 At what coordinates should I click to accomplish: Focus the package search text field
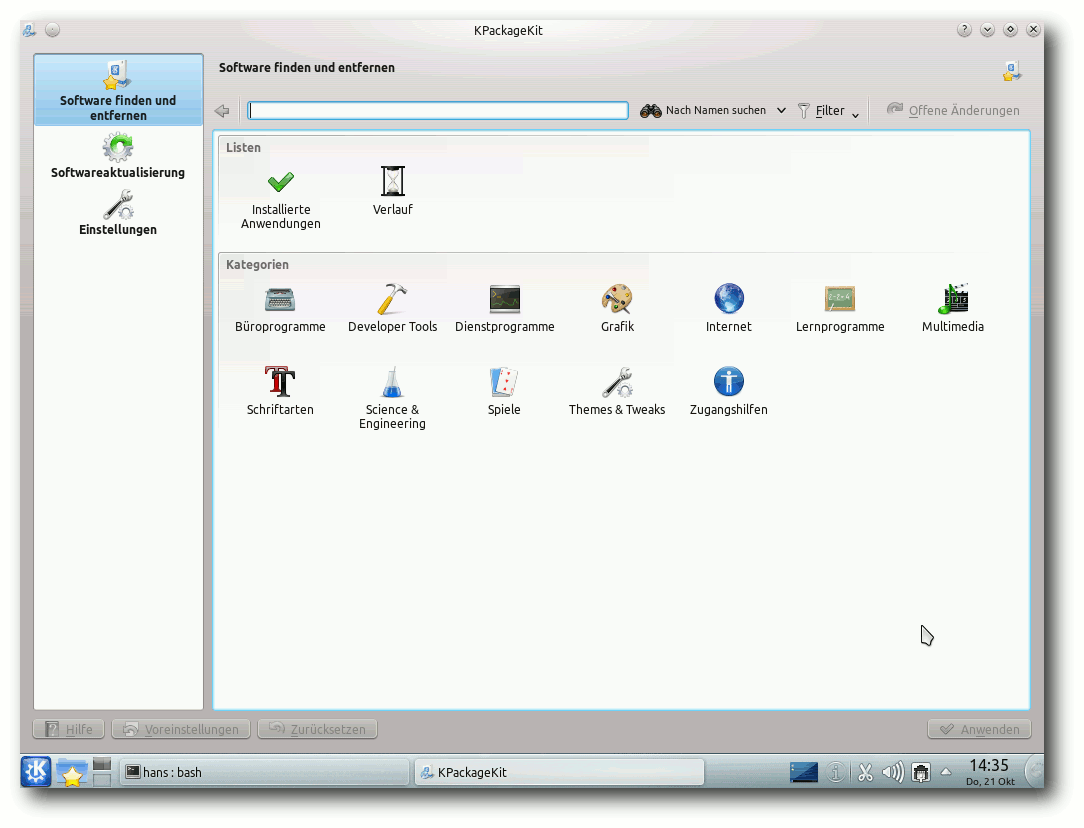[438, 111]
